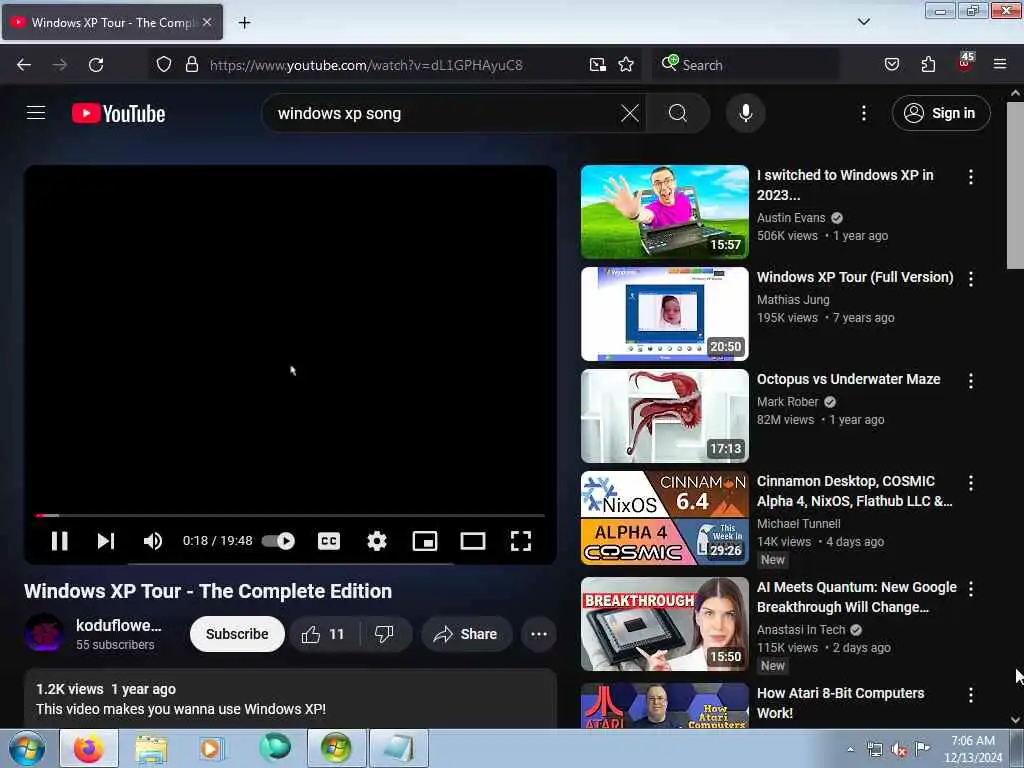Viewport: 1024px width, 768px height.
Task: Open options for 'I switched to Windows XP'
Action: pos(971,177)
